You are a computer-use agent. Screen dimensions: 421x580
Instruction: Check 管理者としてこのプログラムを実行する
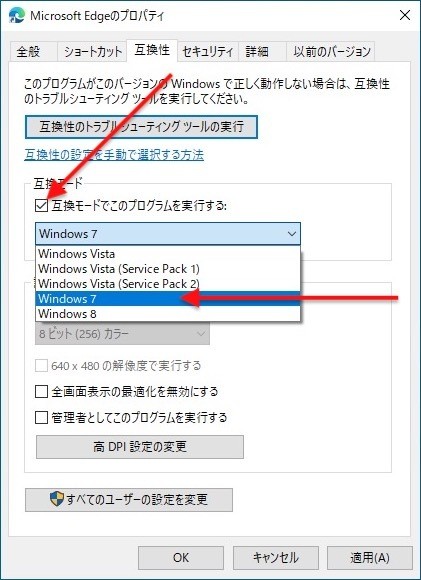(x=41, y=418)
